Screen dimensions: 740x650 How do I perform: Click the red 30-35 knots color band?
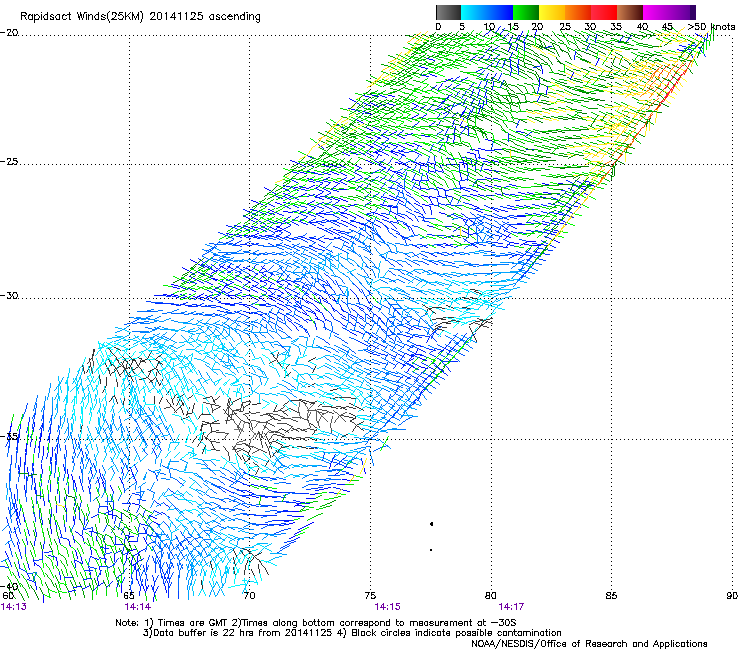pyautogui.click(x=604, y=12)
